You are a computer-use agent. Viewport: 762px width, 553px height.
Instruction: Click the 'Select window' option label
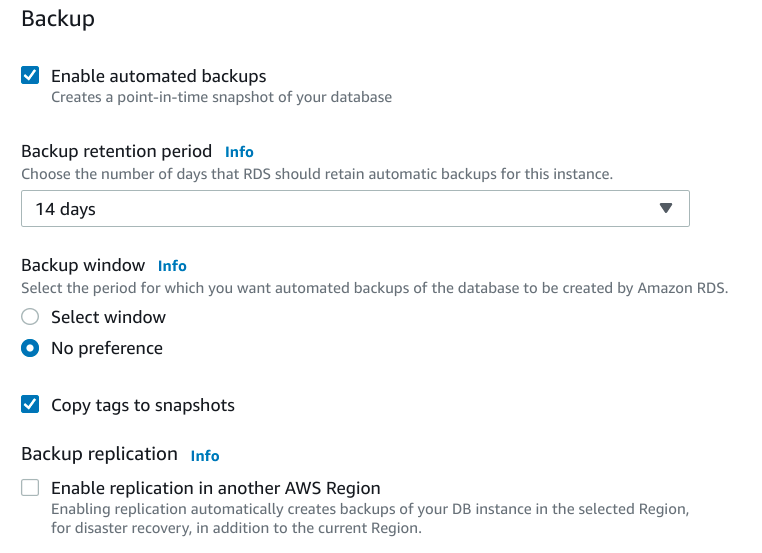click(x=108, y=317)
